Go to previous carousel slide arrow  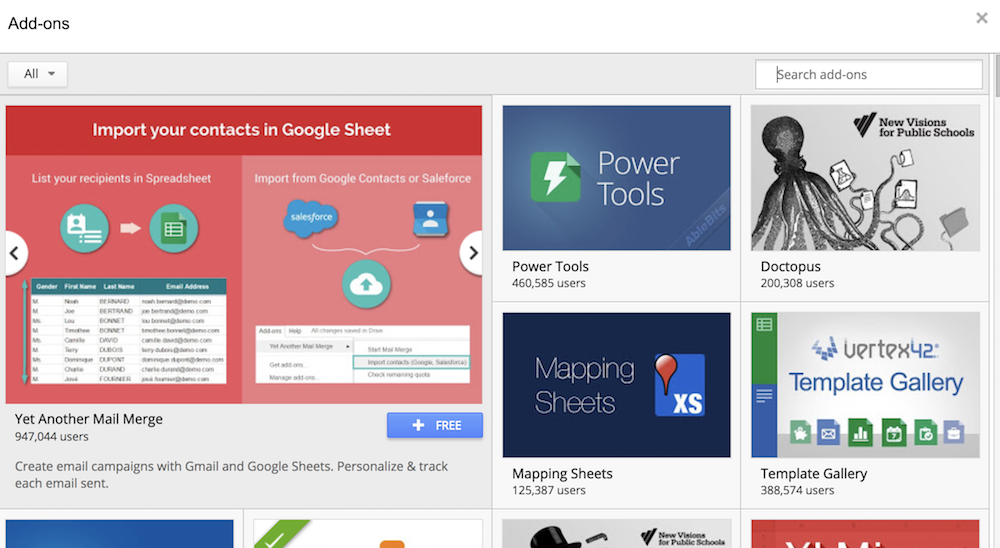pos(15,254)
